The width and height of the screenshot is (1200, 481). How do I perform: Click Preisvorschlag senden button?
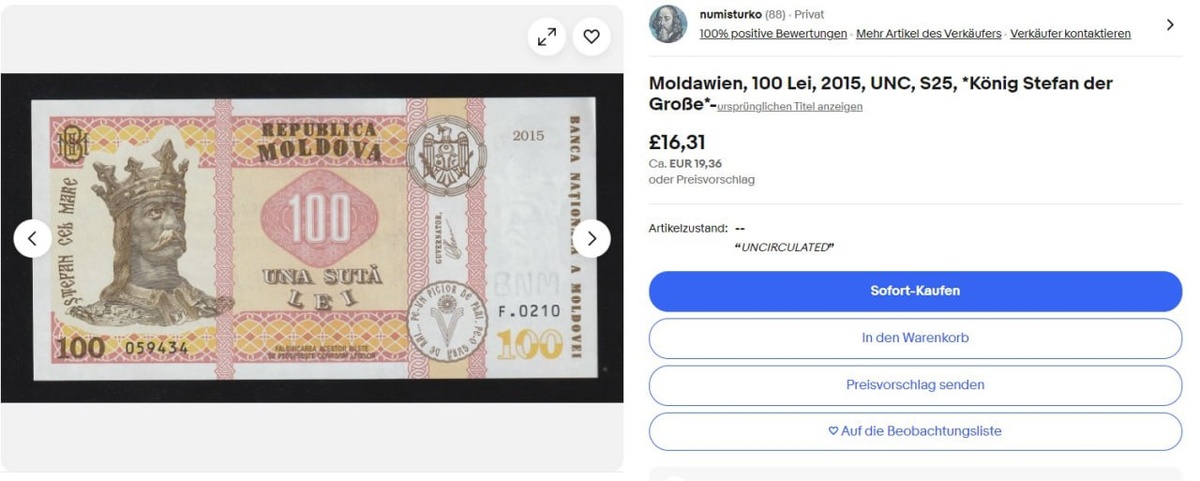[x=915, y=385]
